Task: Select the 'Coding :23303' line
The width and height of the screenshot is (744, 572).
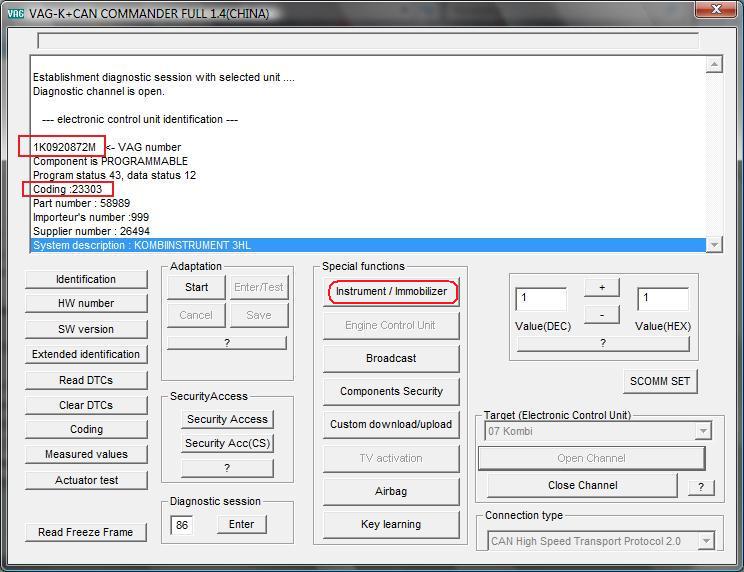Action: tap(67, 189)
